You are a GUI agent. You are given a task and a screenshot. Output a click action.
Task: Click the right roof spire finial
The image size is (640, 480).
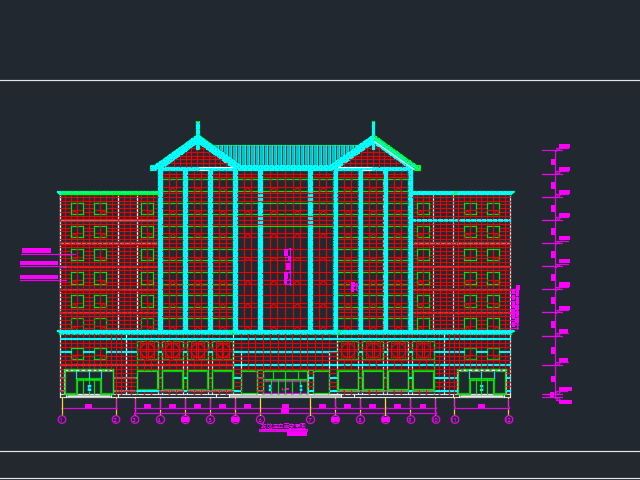373,128
